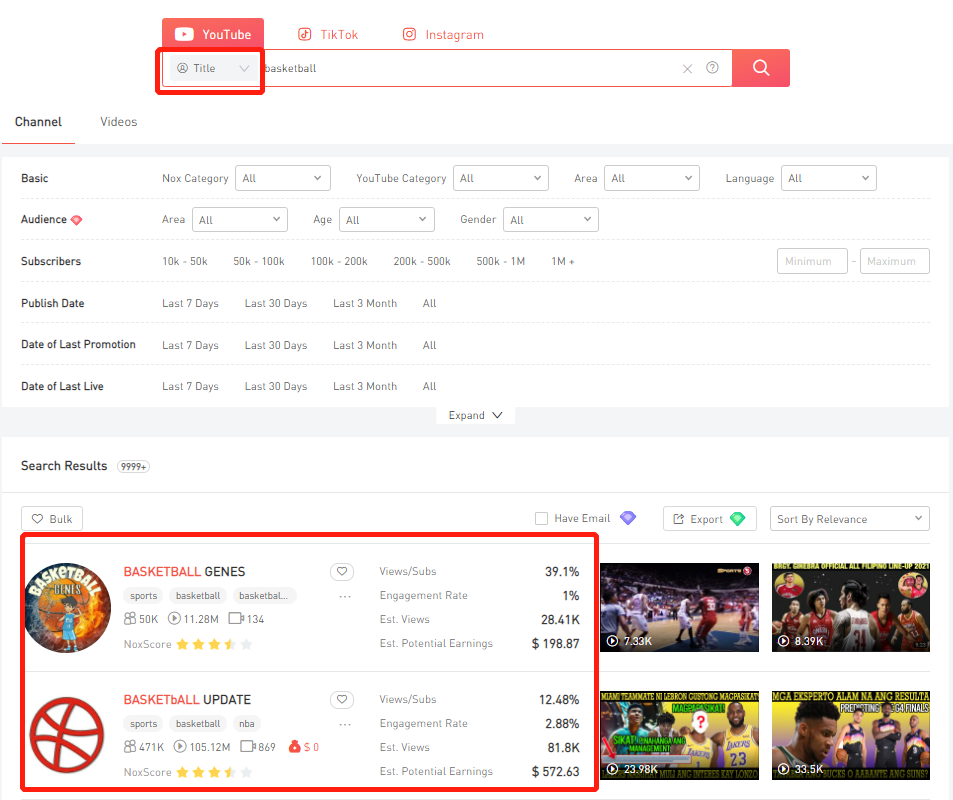The image size is (953, 800).
Task: Select the 10k - 50k subscribers filter
Action: (x=185, y=262)
